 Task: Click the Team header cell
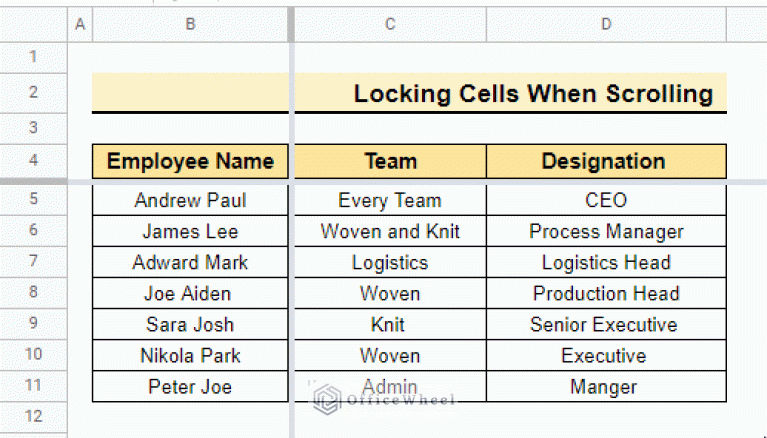coord(390,161)
